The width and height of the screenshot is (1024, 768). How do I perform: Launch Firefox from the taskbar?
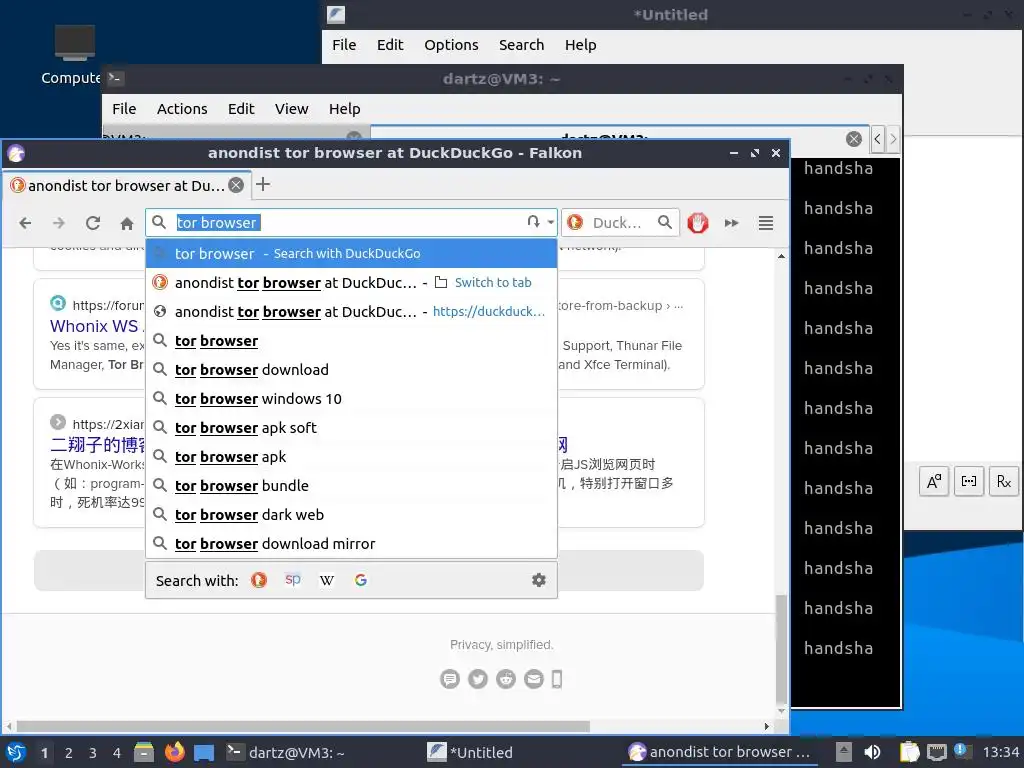pos(174,752)
